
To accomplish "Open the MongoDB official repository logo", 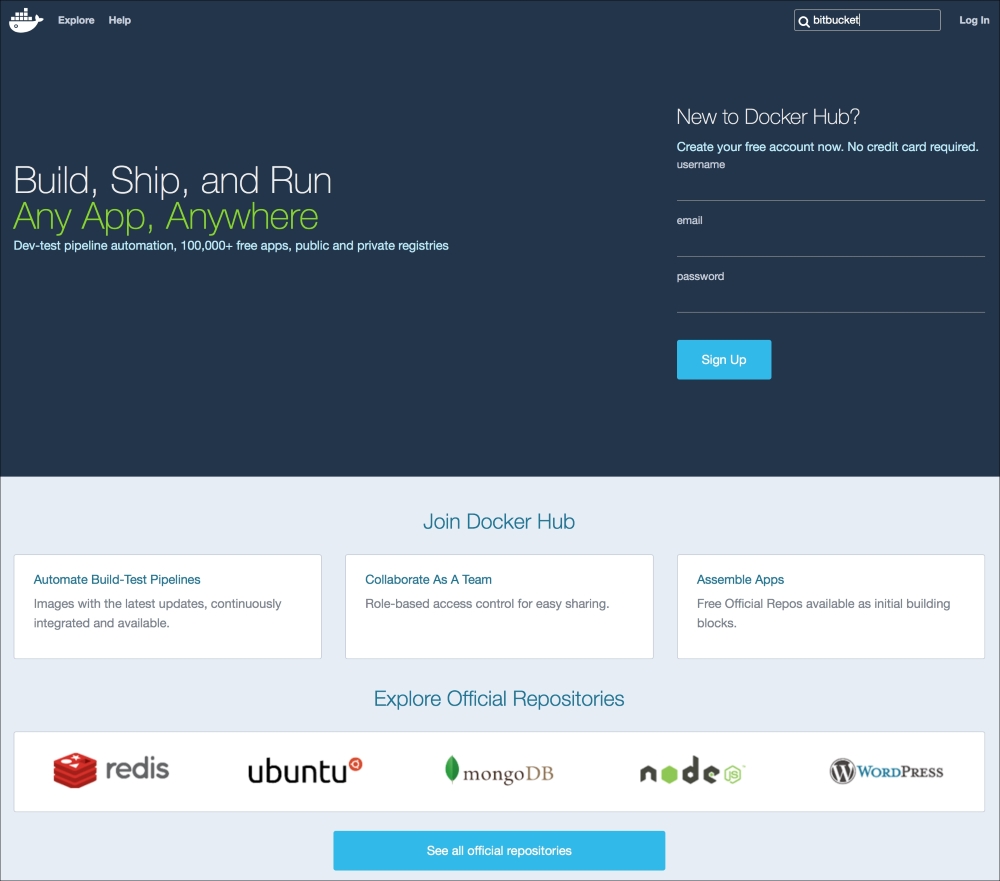I will coord(499,771).
